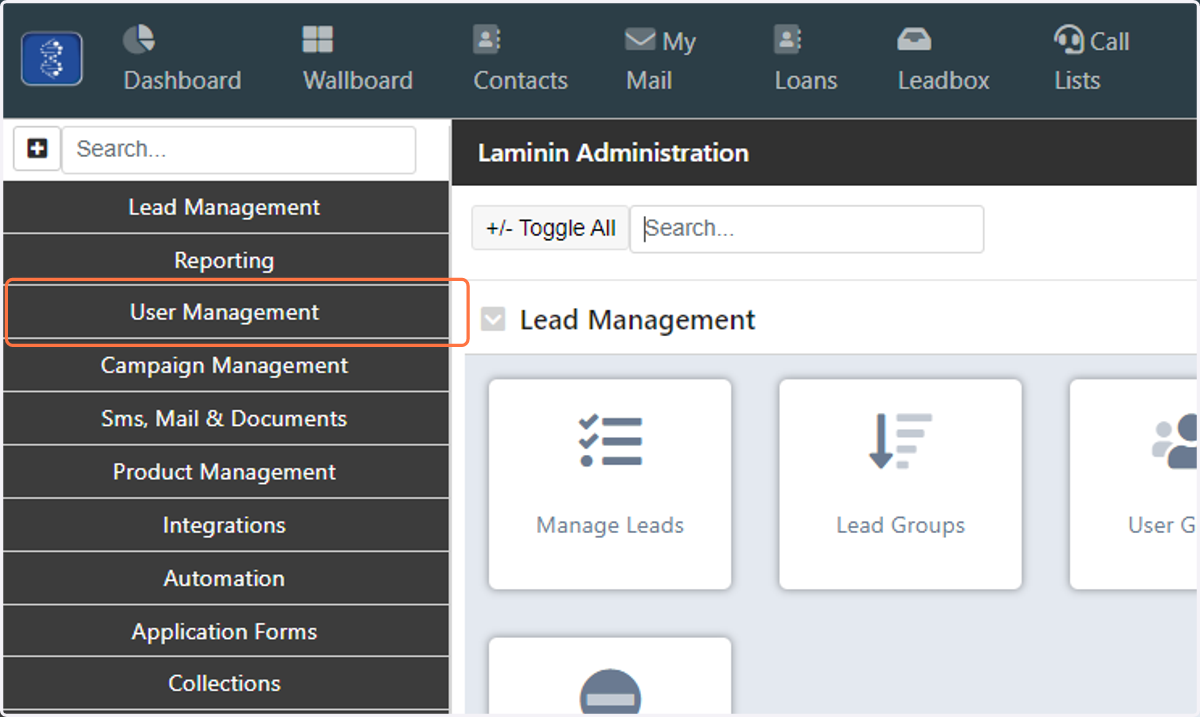The image size is (1200, 717).
Task: Collapse the Lead Management section chevron
Action: click(x=493, y=320)
